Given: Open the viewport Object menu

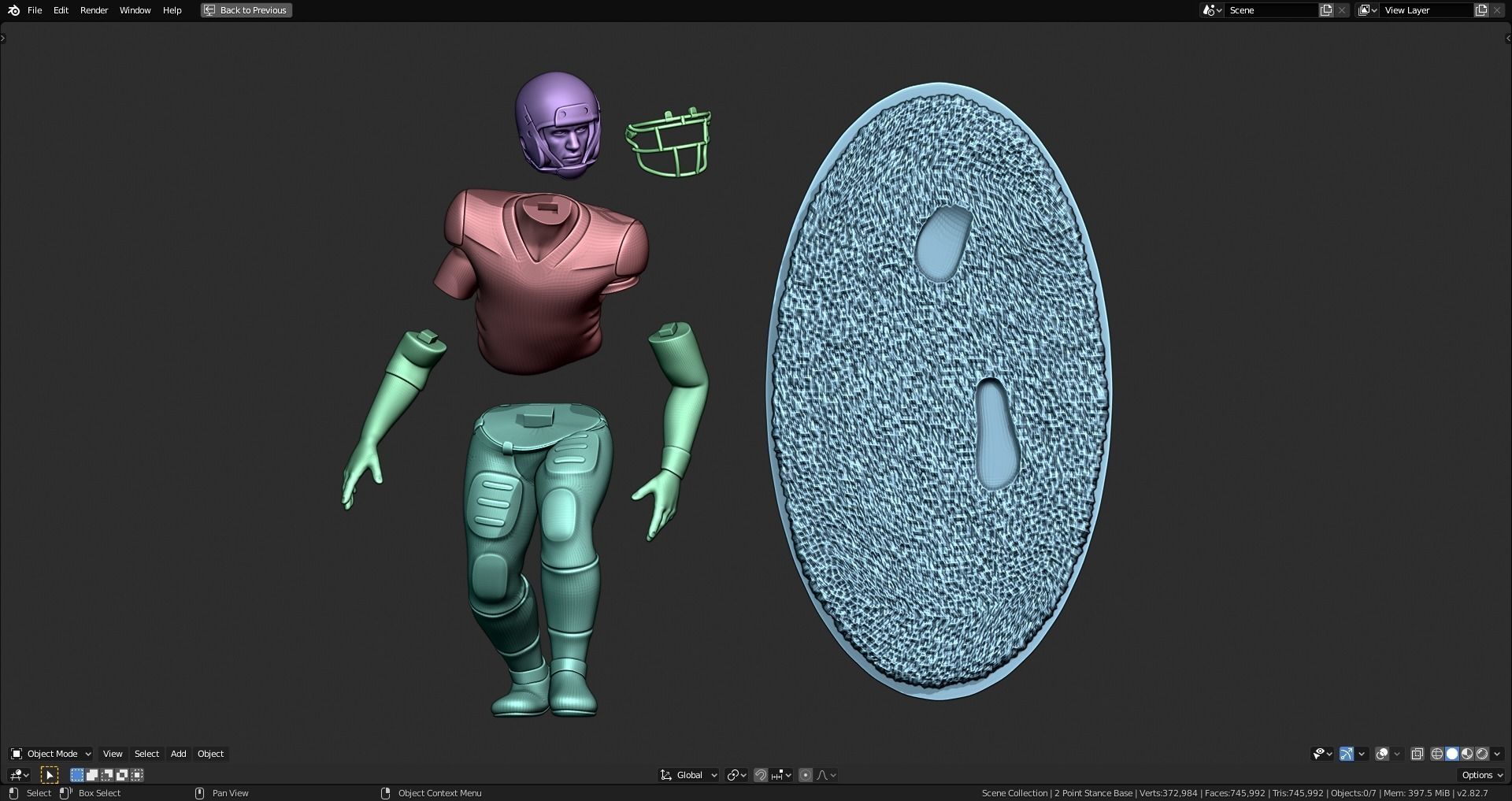Looking at the screenshot, I should [210, 754].
